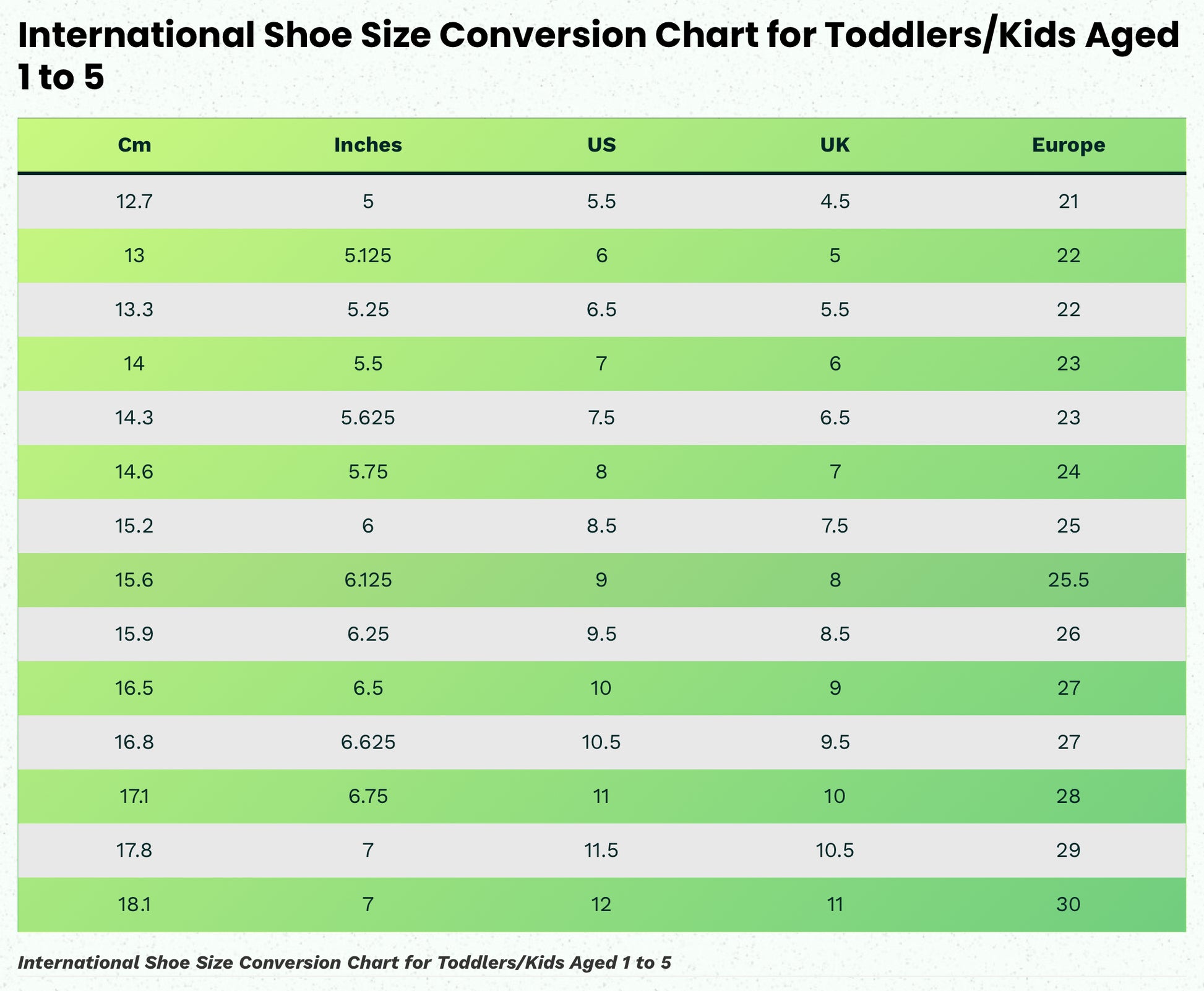Screen dimensions: 1204x991
Task: Select the 15.2 cm cell
Action: click(134, 526)
